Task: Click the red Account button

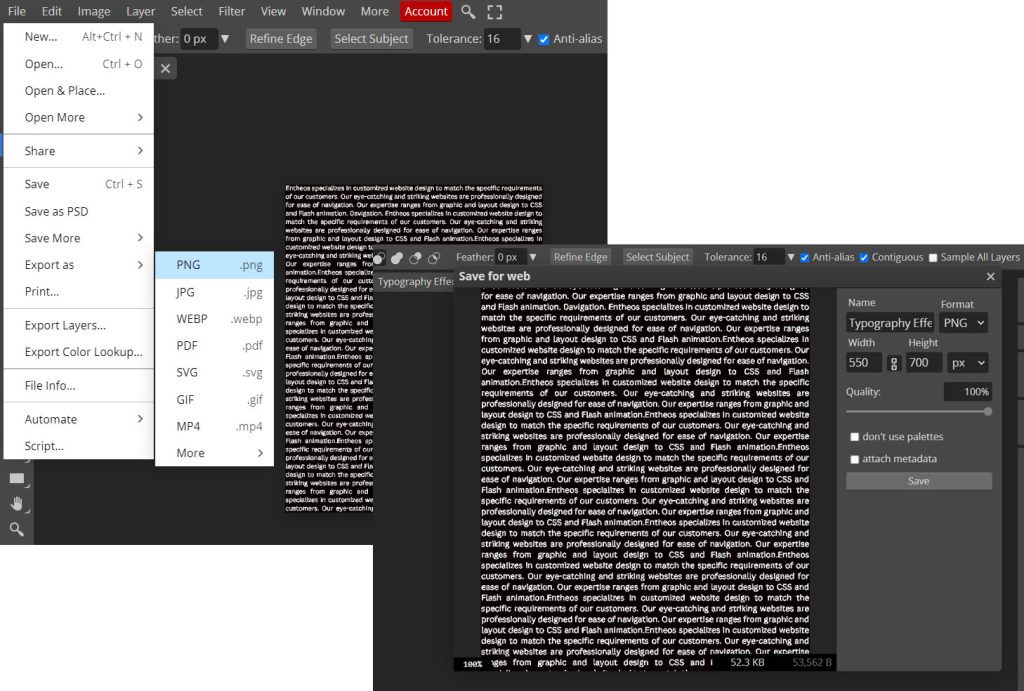Action: pos(426,12)
